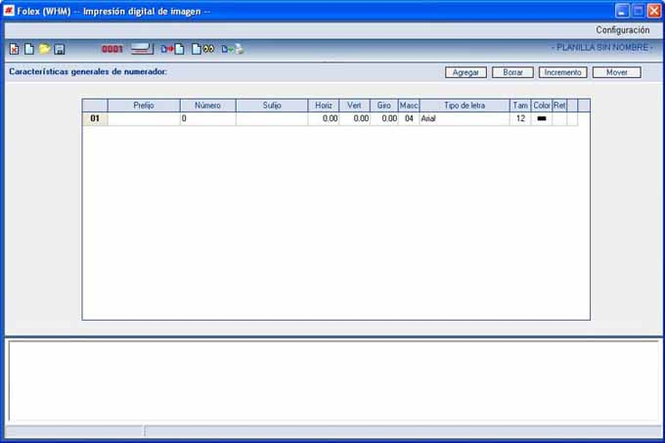Open a file with the yellow folder icon

click(x=44, y=49)
